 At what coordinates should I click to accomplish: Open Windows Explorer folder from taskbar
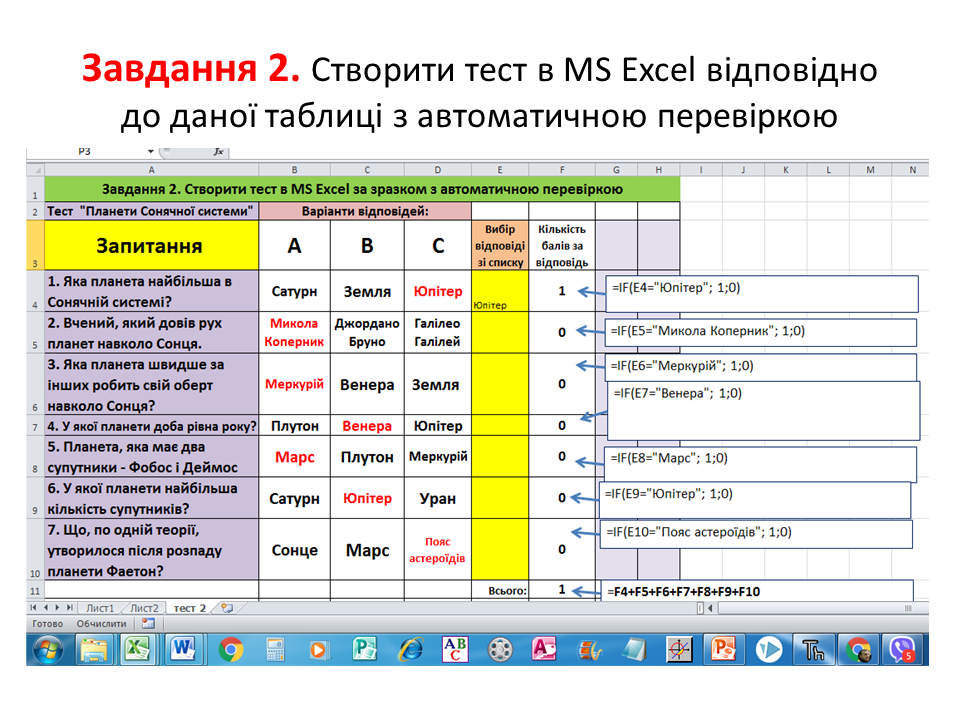coord(94,650)
